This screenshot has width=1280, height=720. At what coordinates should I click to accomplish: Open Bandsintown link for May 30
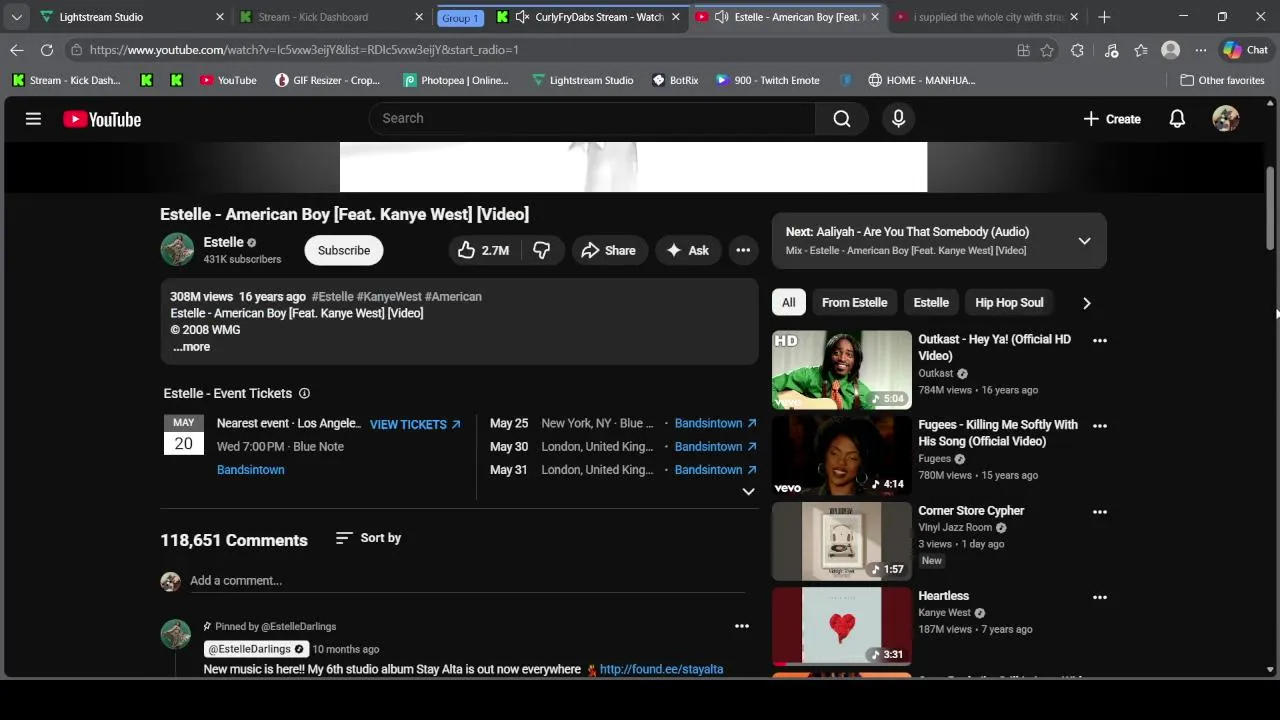(x=716, y=447)
